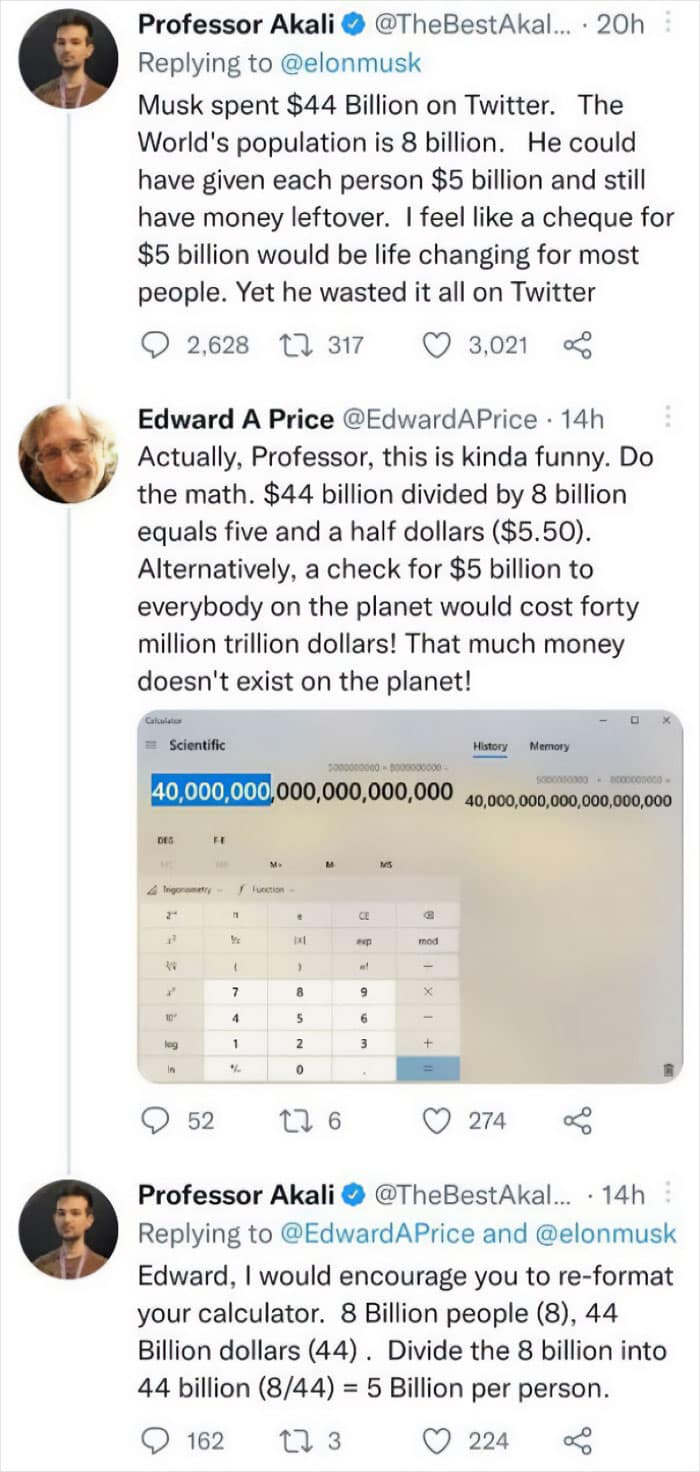The height and width of the screenshot is (1472, 700).
Task: Toggle the DEG angle mode
Action: click(x=165, y=841)
